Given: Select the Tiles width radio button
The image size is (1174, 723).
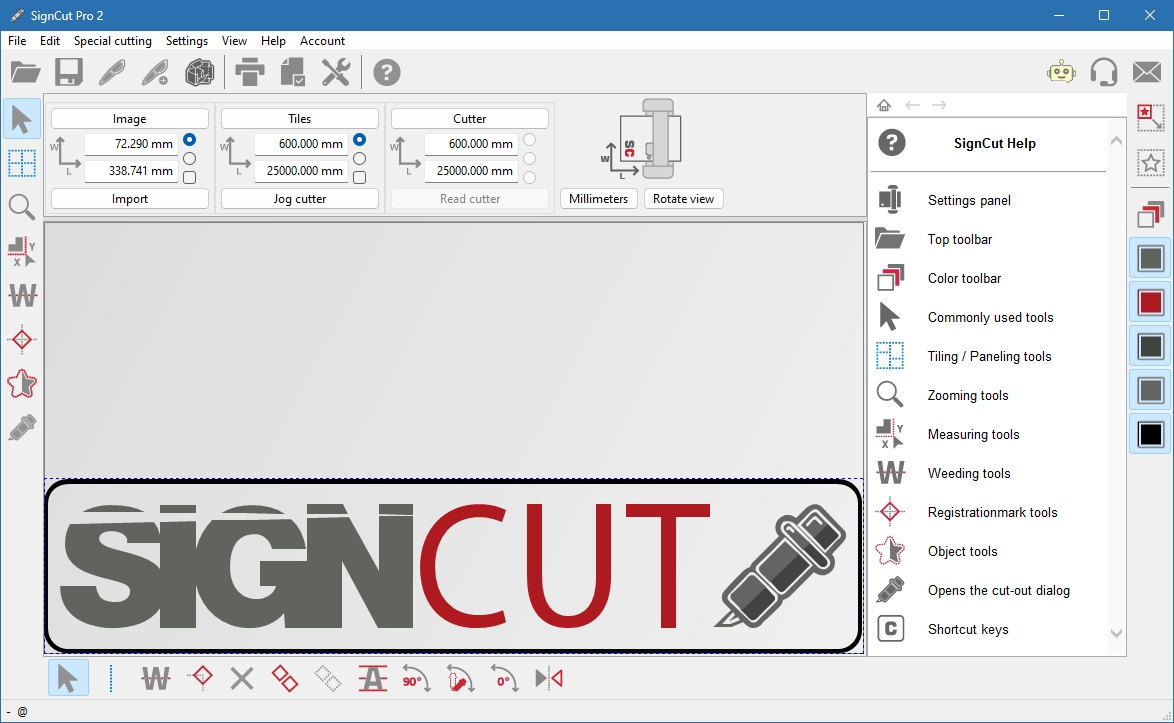Looking at the screenshot, I should click(359, 140).
